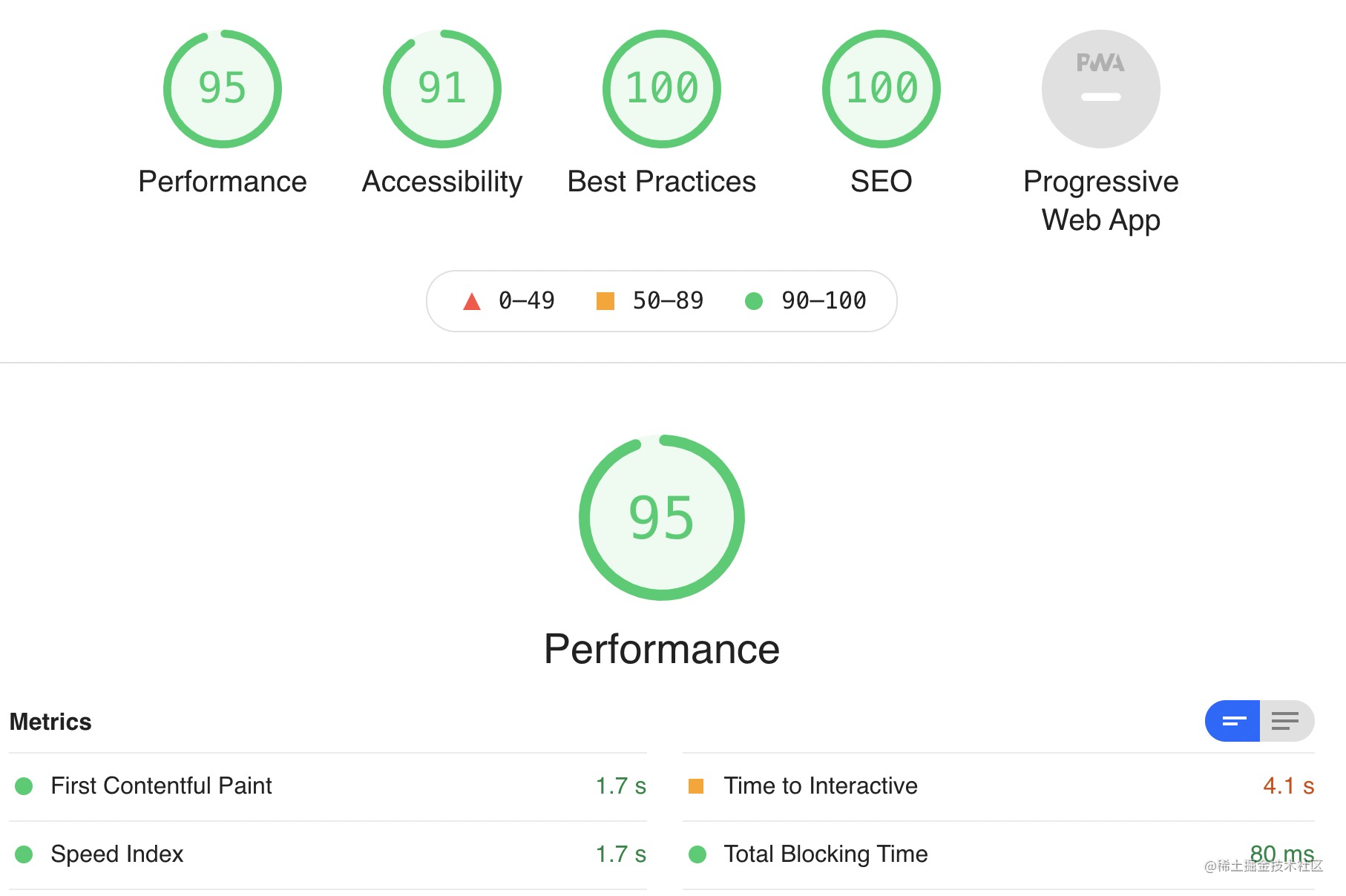1346x896 pixels.
Task: Switch metrics to compact summary view
Action: tap(1232, 721)
